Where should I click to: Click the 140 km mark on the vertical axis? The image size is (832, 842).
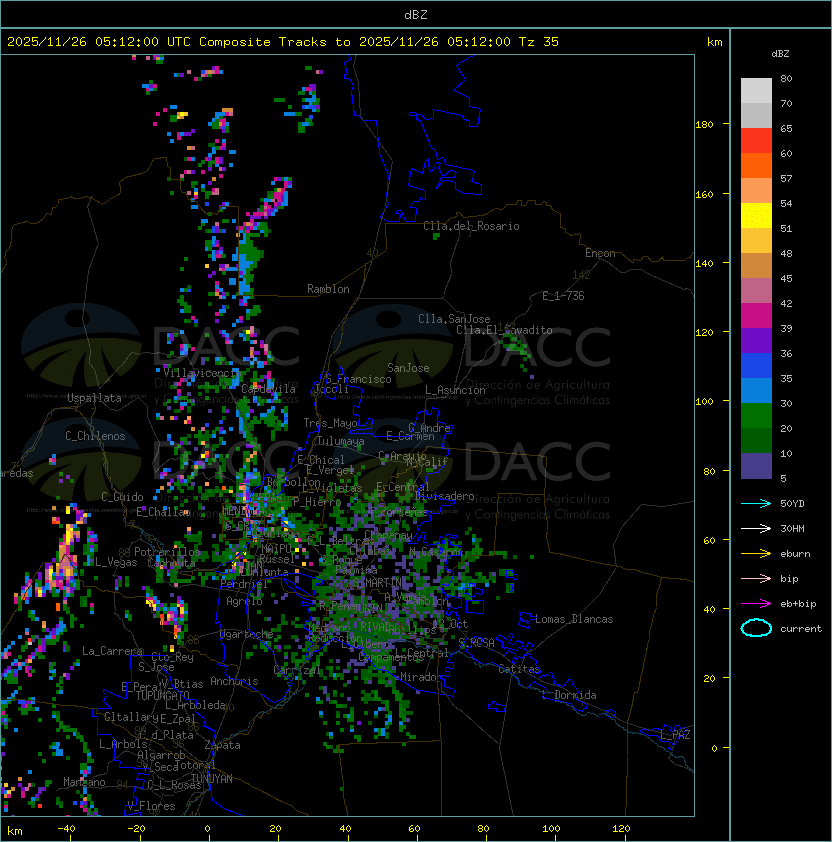pos(704,263)
